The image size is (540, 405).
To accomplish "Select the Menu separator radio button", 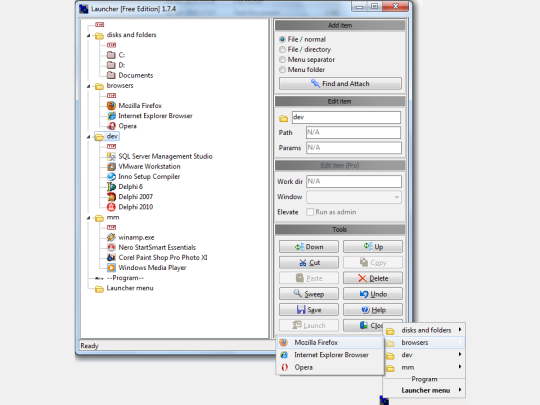I will pos(282,60).
